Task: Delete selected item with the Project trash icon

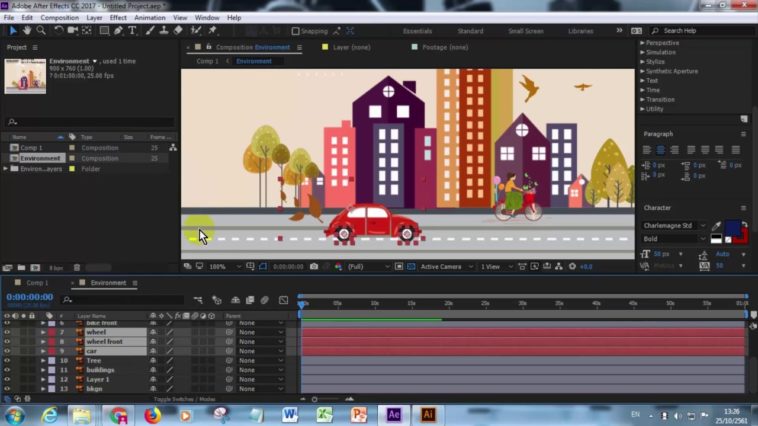Action: tap(77, 268)
